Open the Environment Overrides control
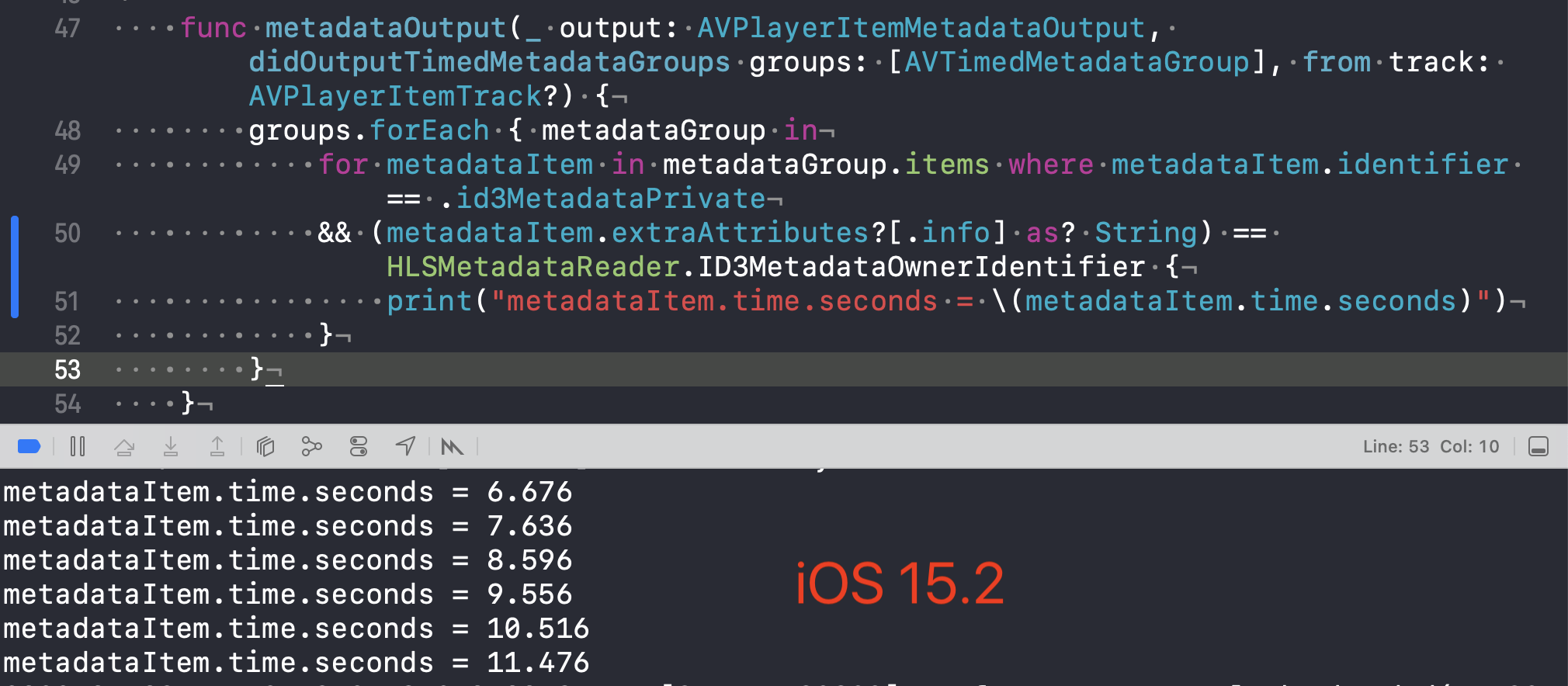1568x686 pixels. tap(359, 446)
